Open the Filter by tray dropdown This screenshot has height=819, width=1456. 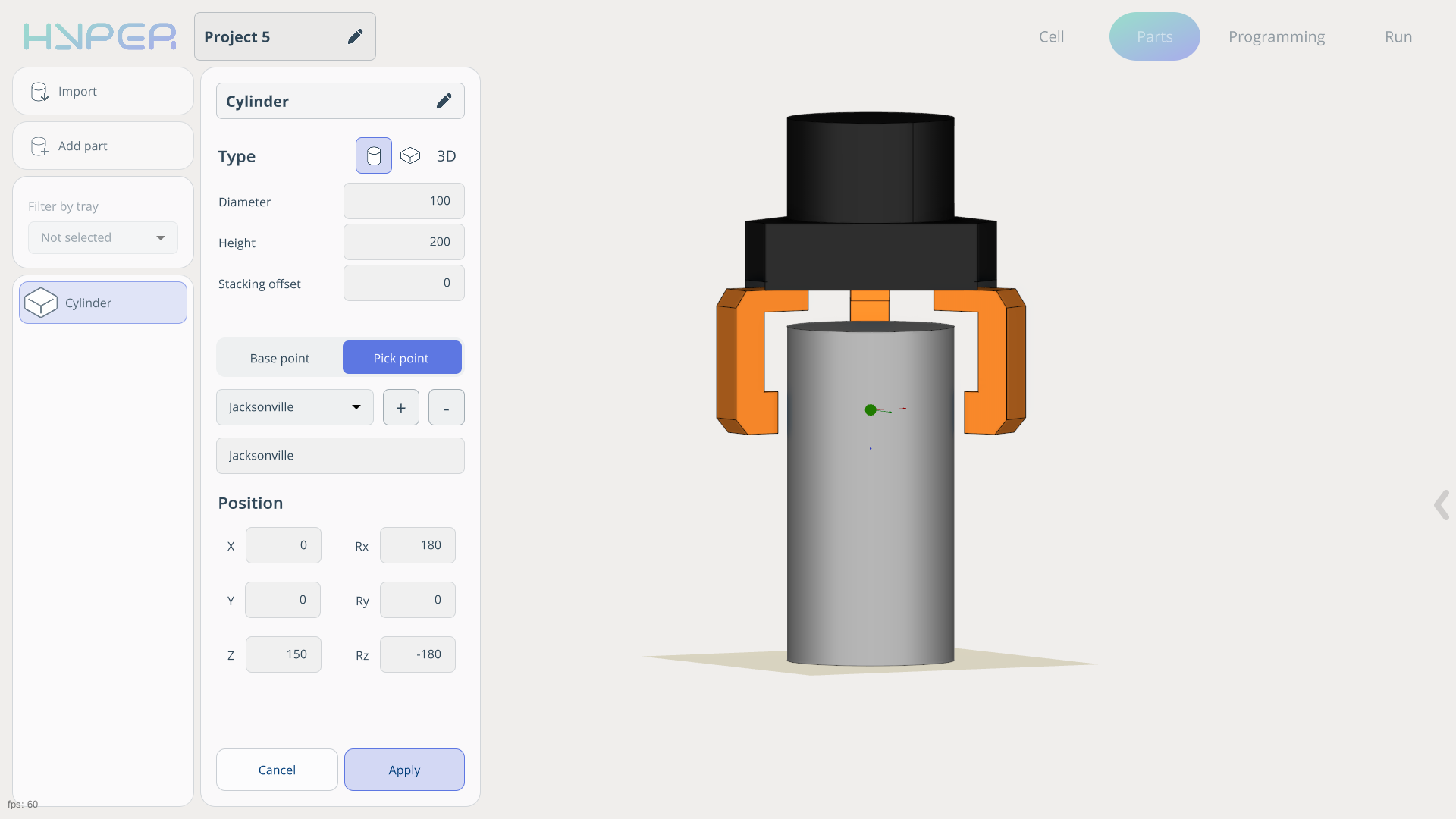click(103, 237)
